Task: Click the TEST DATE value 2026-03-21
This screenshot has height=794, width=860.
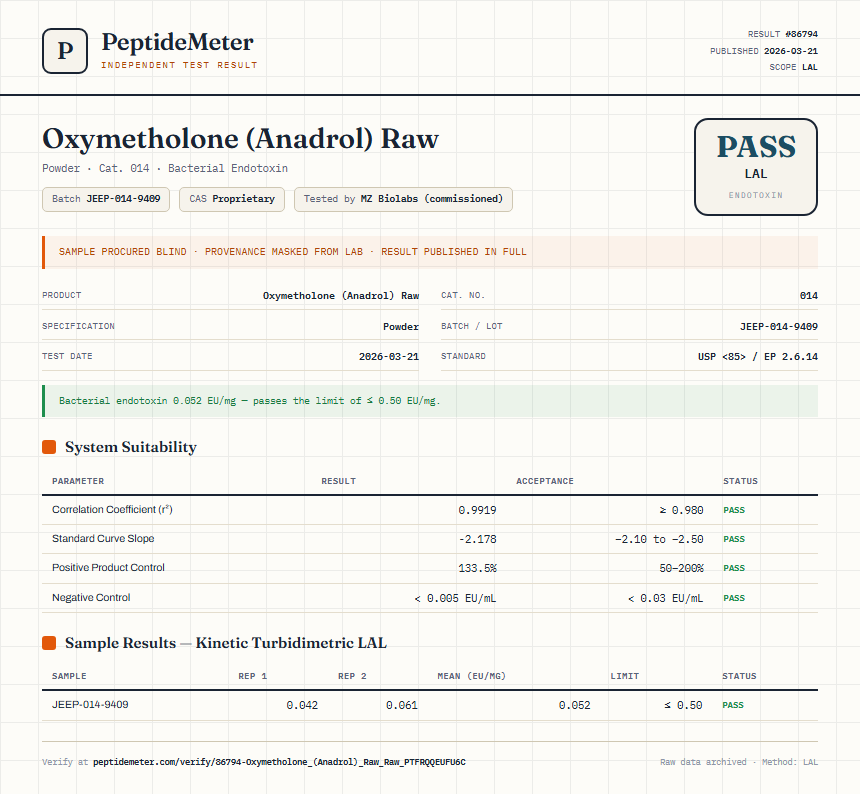Action: 388,356
